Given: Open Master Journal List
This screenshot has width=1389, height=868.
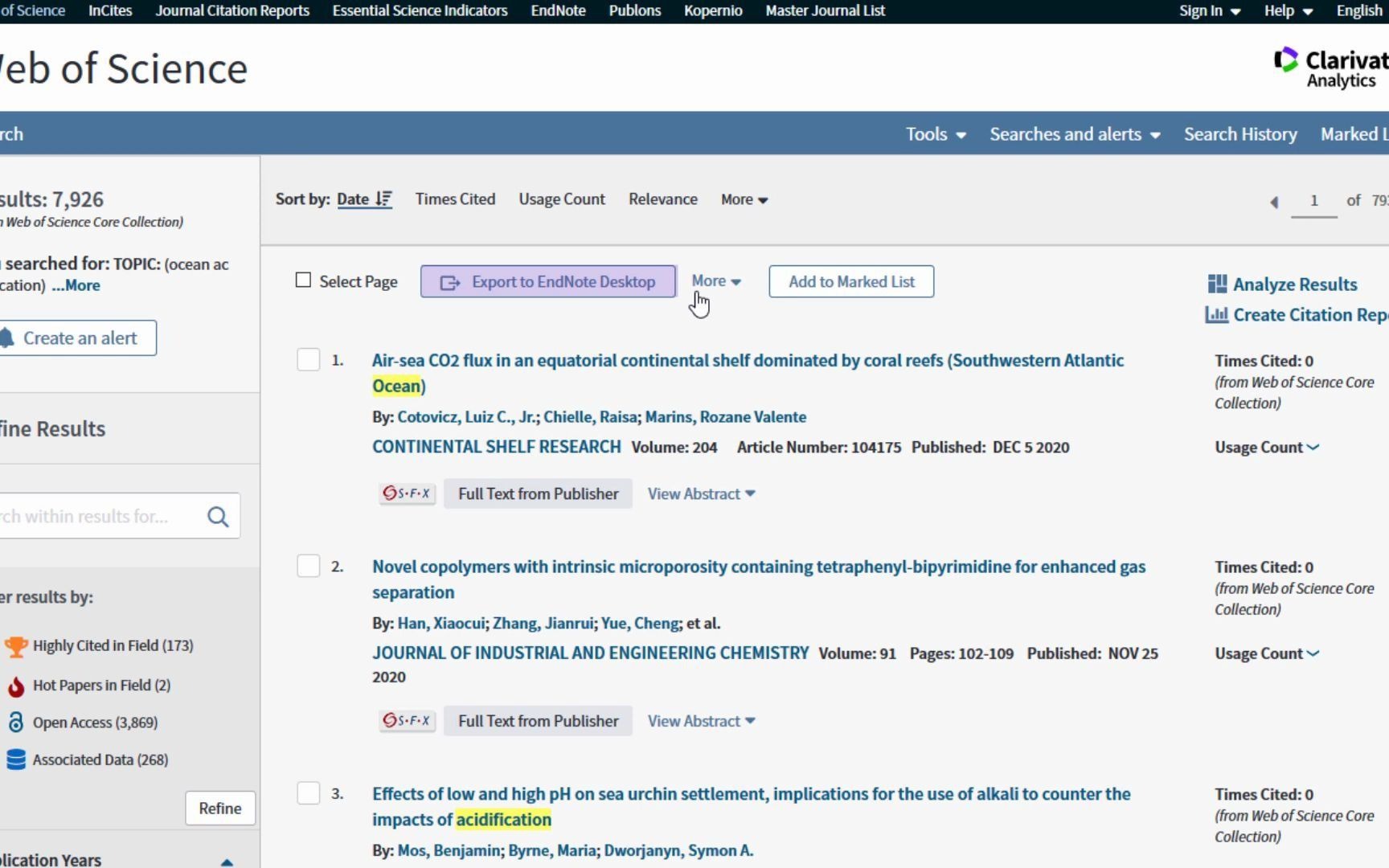Looking at the screenshot, I should (825, 11).
